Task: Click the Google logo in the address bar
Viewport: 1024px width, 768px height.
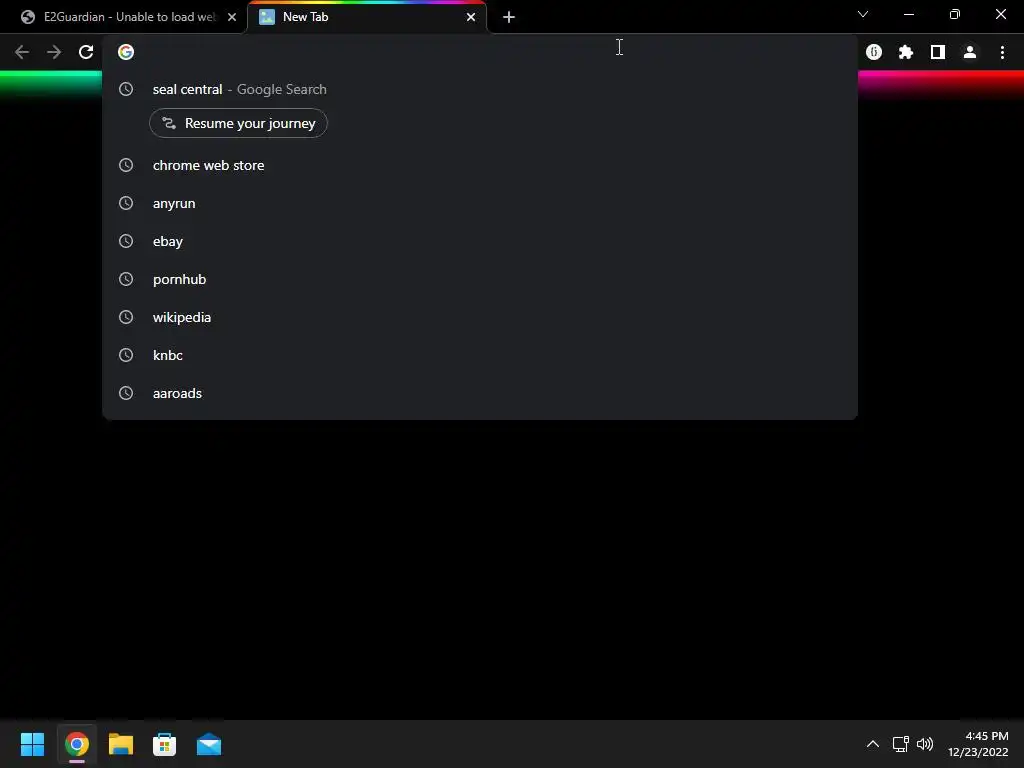Action: coord(126,52)
